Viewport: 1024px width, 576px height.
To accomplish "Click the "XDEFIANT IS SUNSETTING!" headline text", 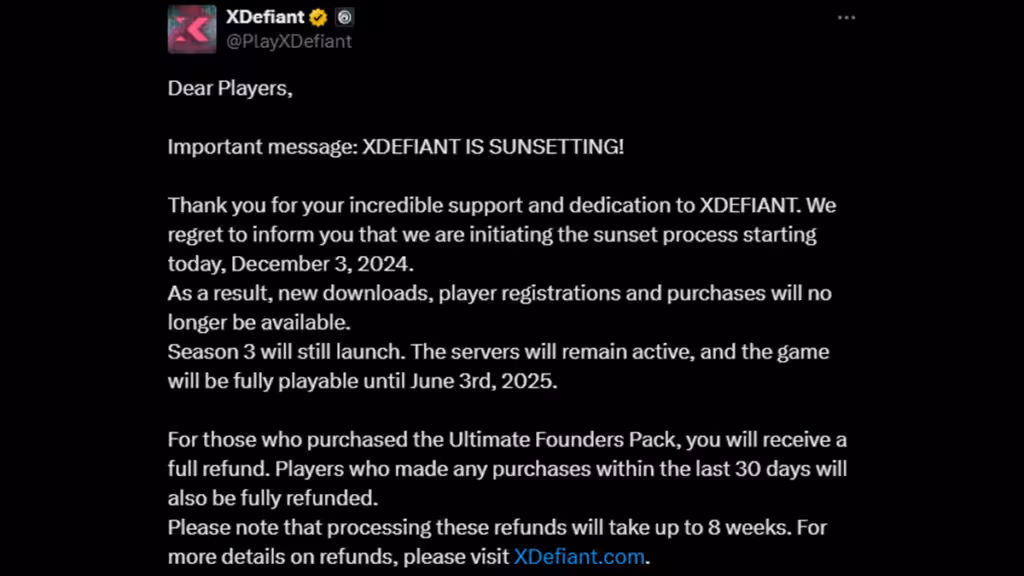I will [x=493, y=146].
